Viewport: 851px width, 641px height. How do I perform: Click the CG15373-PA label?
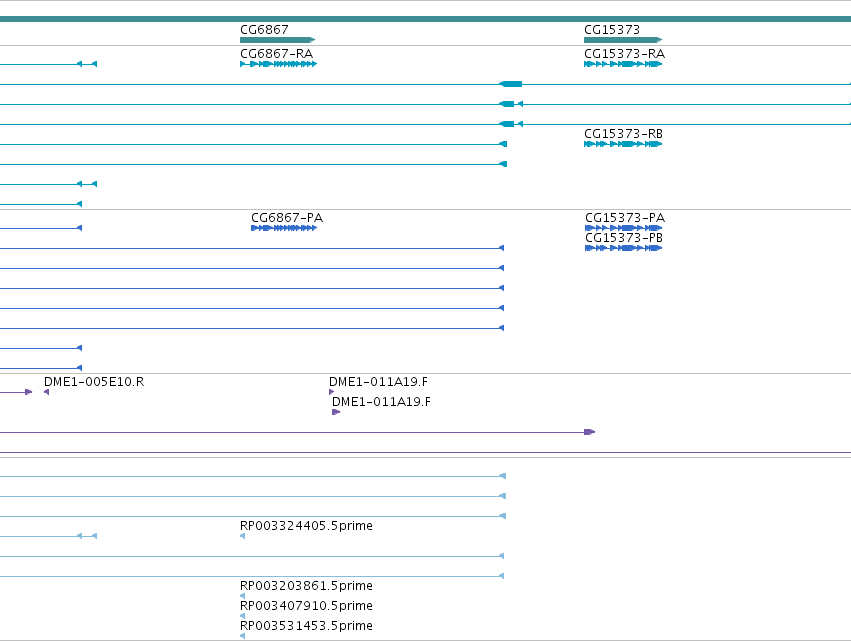coord(625,218)
